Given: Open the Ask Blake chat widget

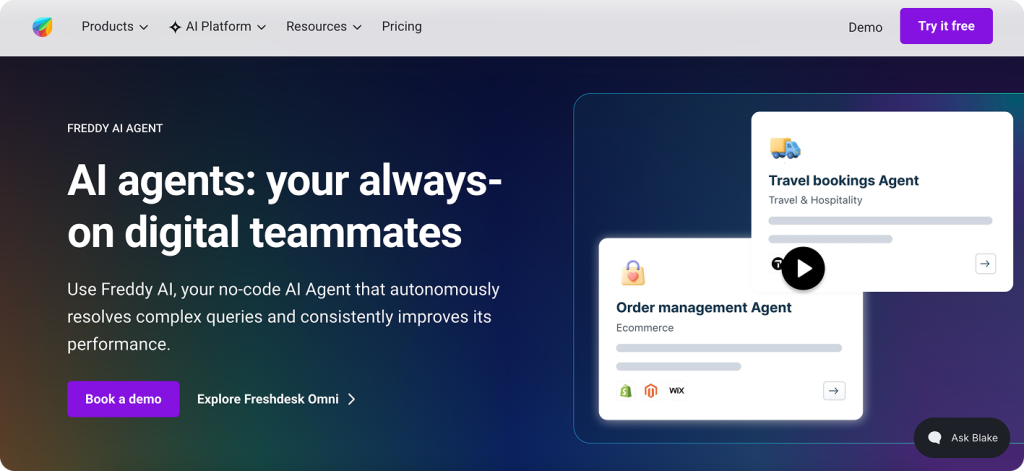Looking at the screenshot, I should 962,438.
